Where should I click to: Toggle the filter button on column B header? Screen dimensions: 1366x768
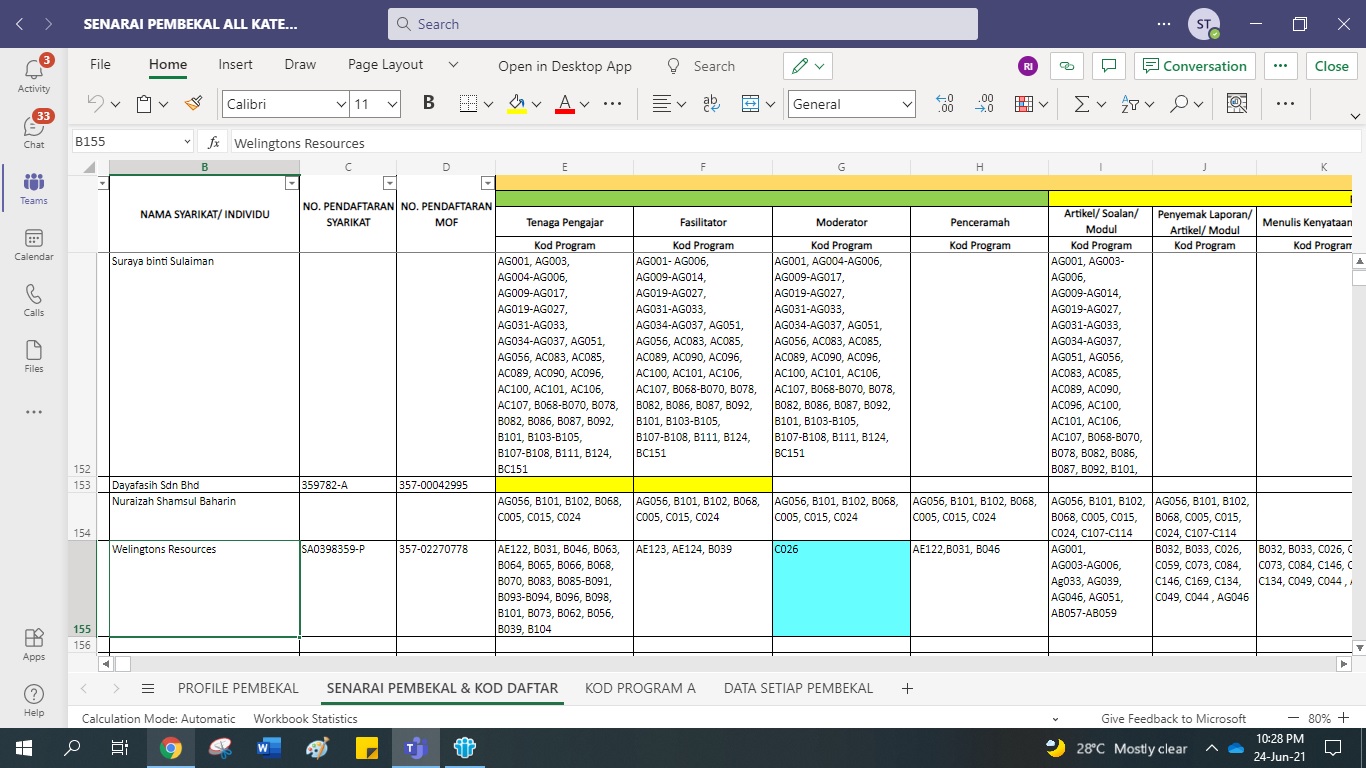pos(291,183)
